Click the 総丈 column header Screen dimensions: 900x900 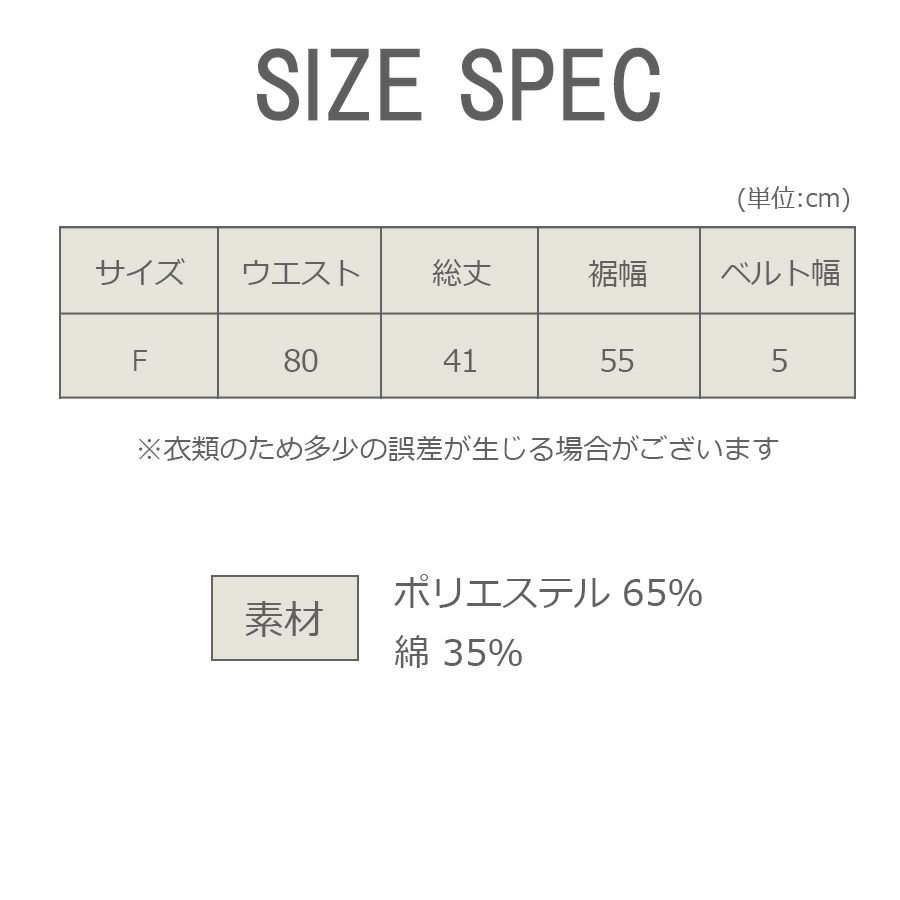tap(460, 272)
